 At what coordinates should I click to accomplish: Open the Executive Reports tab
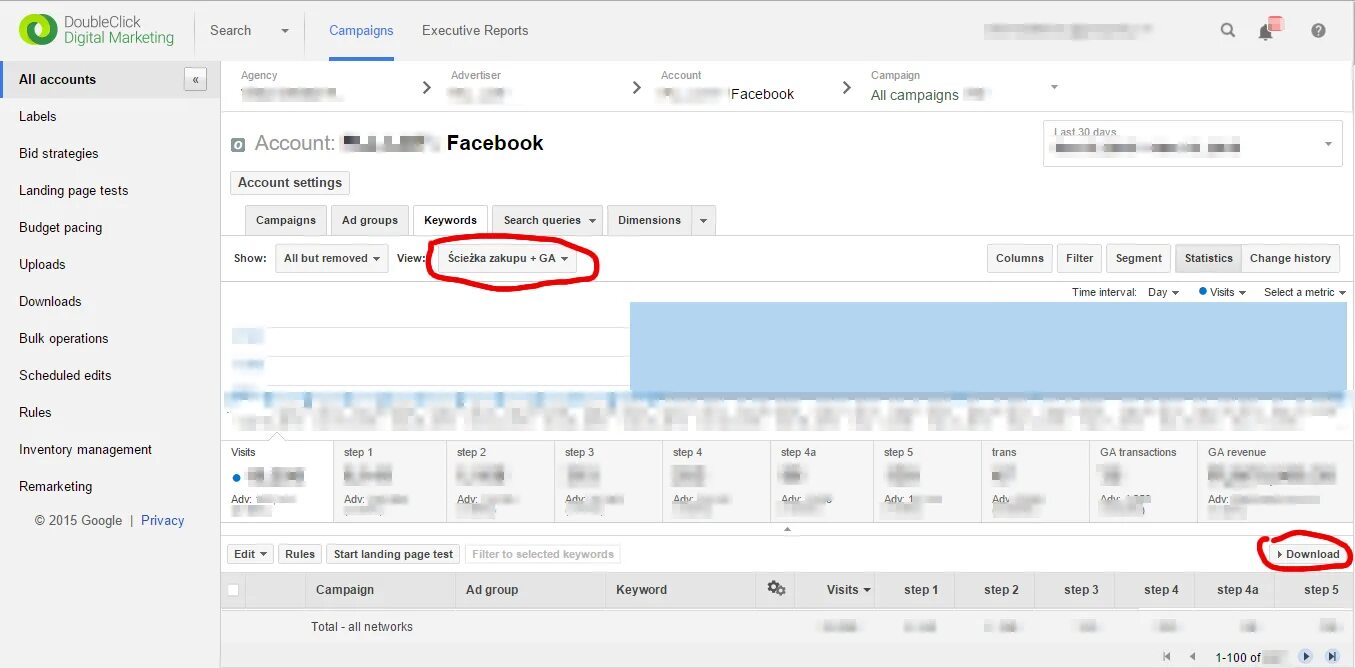click(x=475, y=30)
